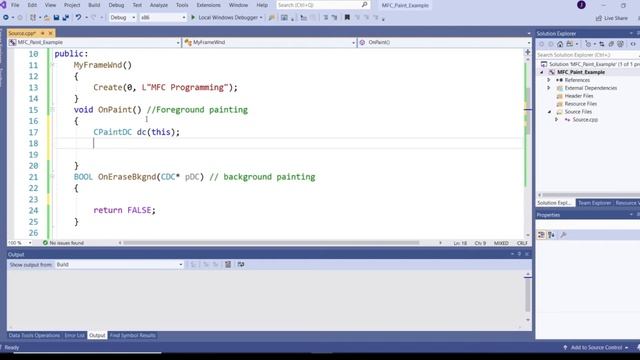
Task: Switch to Data Tools Operations tab
Action: [34, 336]
